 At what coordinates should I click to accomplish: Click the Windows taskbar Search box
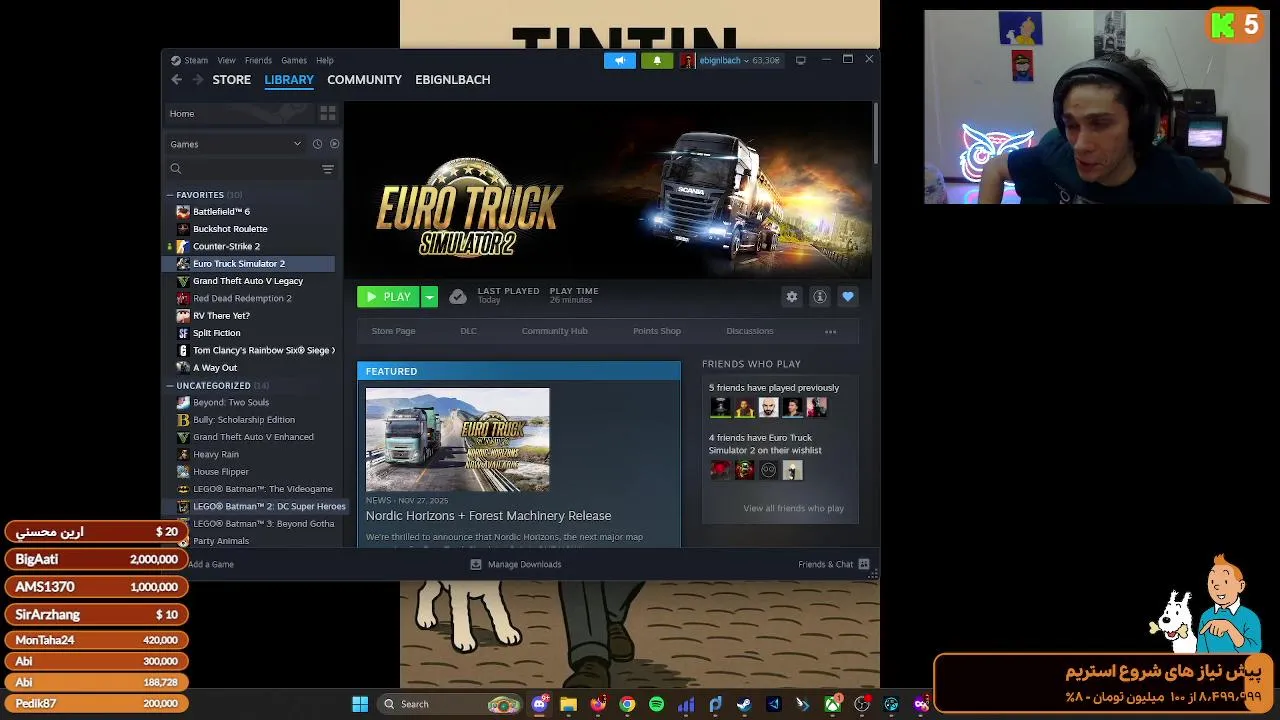pyautogui.click(x=450, y=704)
